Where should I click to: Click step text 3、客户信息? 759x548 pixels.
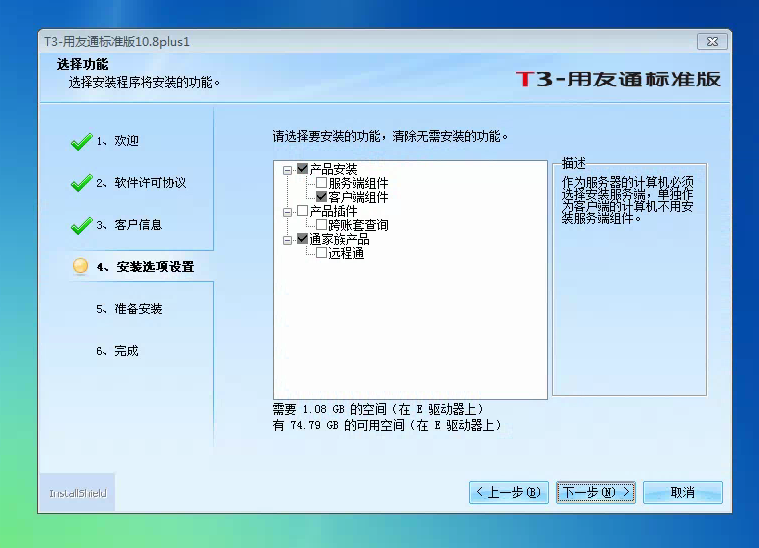coord(129,225)
